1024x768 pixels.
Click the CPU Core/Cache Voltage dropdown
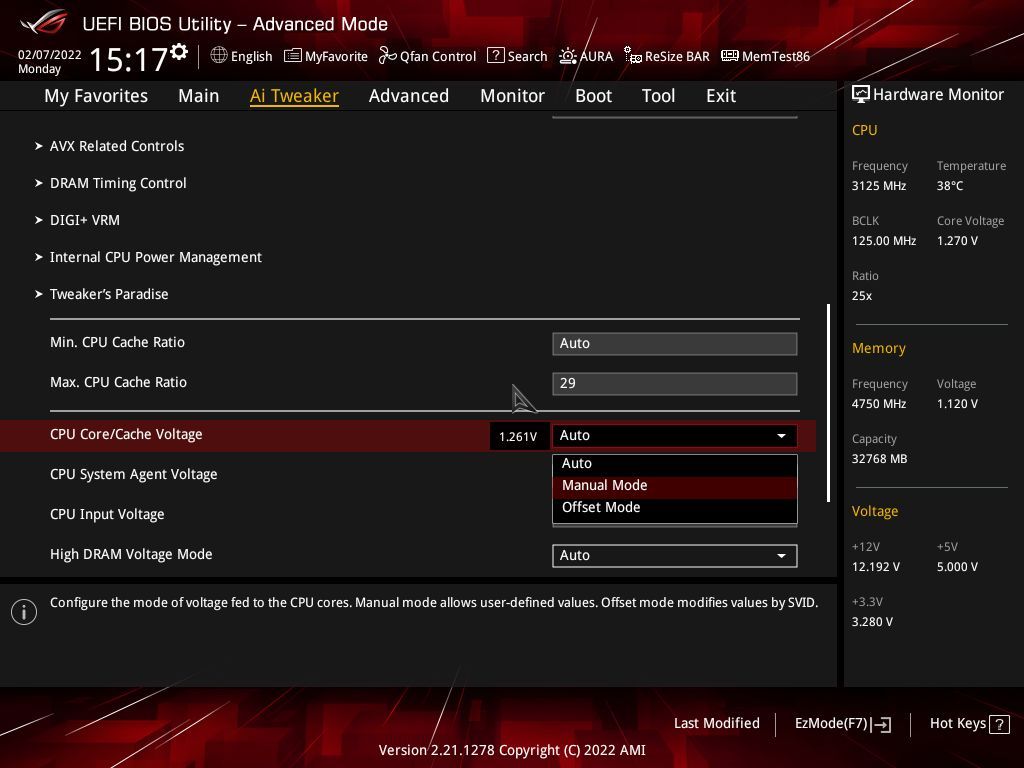point(675,436)
